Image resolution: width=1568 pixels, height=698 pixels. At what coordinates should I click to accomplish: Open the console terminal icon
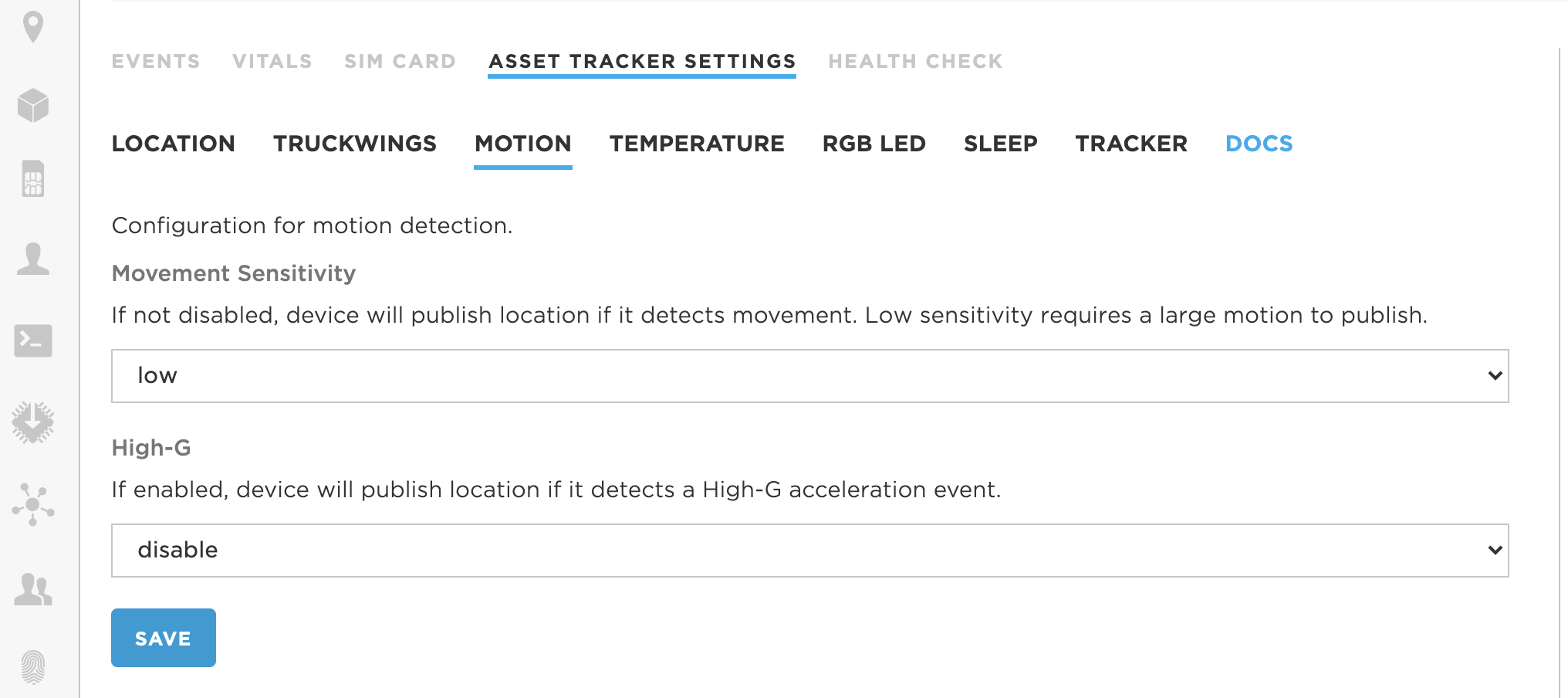coord(33,341)
